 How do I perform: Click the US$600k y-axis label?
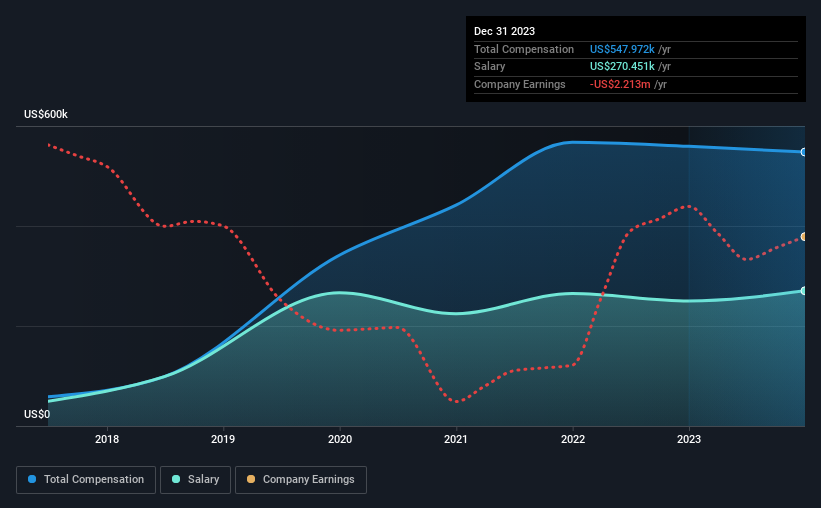(x=46, y=114)
